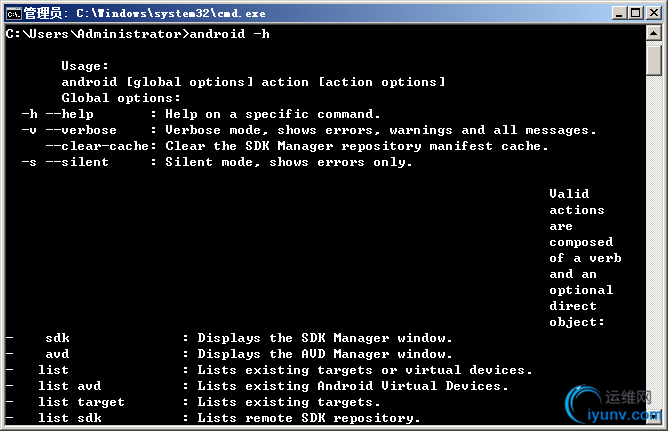
Task: Click the 'Global options:' heading
Action: click(121, 98)
